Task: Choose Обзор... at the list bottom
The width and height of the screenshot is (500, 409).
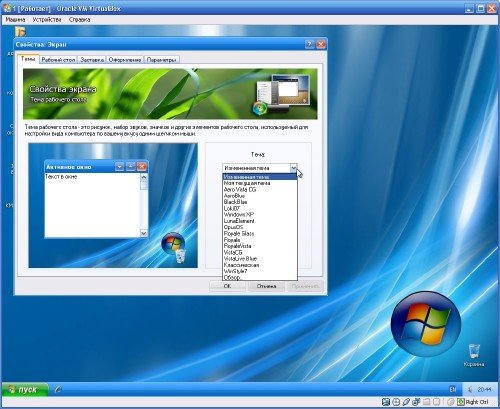Action: [260, 277]
